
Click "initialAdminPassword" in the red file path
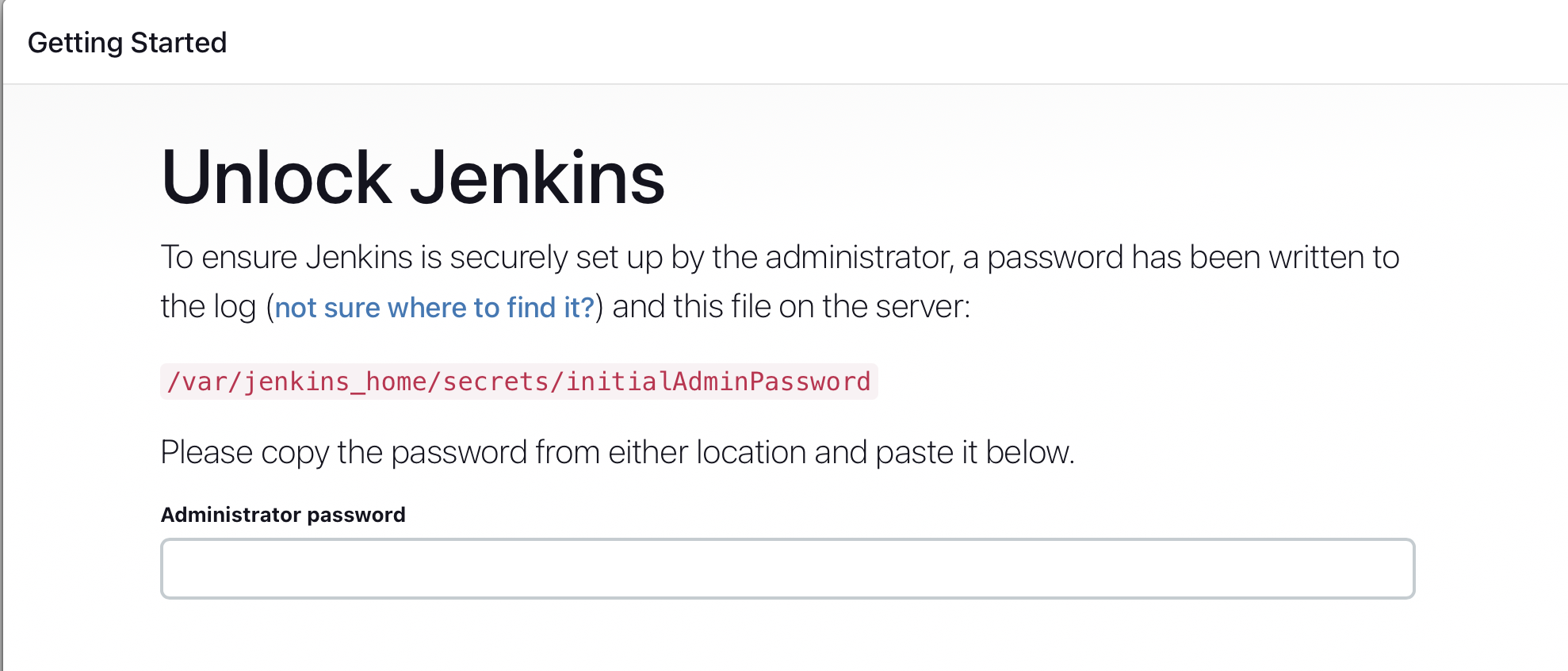point(717,382)
